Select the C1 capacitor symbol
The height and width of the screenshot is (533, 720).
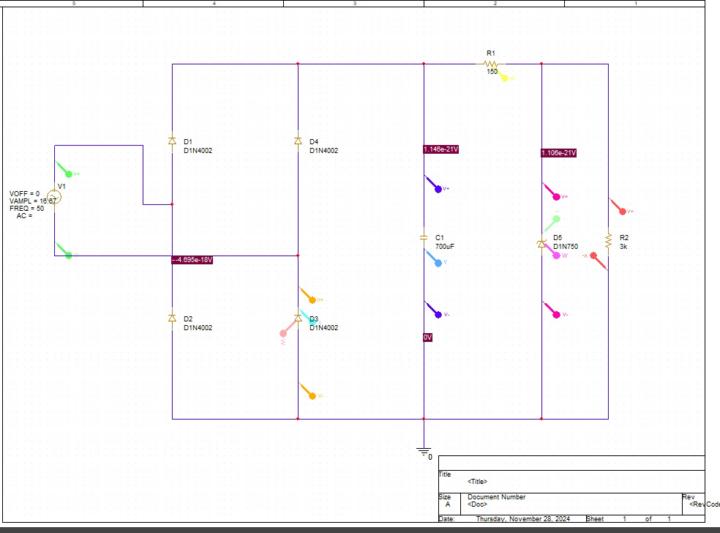pyautogui.click(x=424, y=237)
